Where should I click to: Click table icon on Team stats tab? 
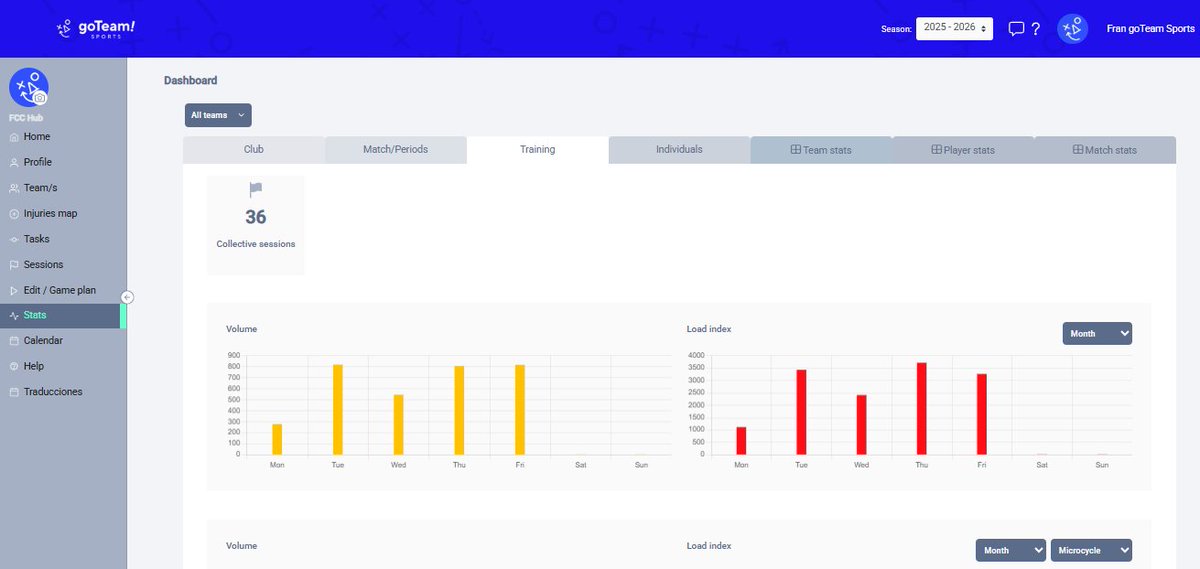796,150
